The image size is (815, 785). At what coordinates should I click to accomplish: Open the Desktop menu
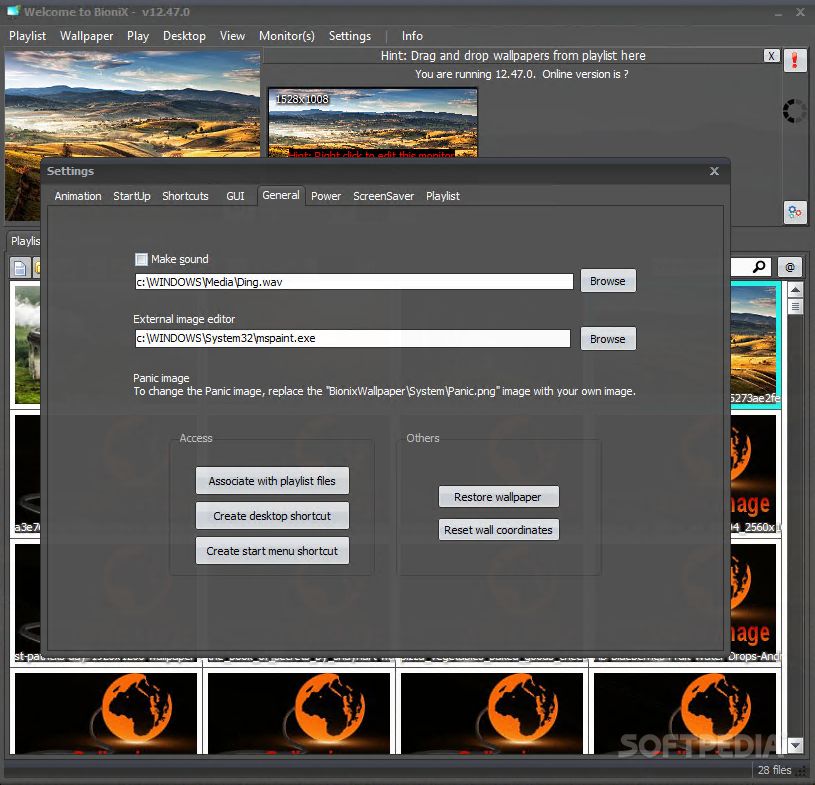184,36
